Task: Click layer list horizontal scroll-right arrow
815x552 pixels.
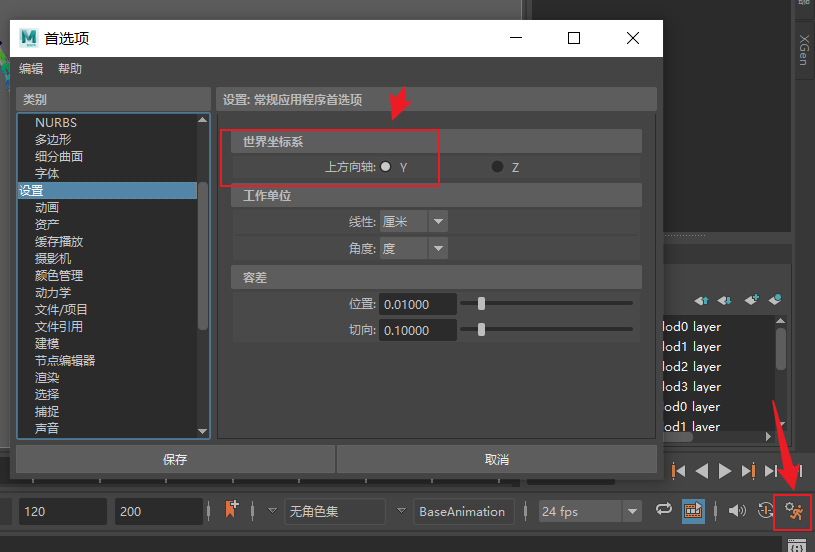Action: click(x=769, y=437)
